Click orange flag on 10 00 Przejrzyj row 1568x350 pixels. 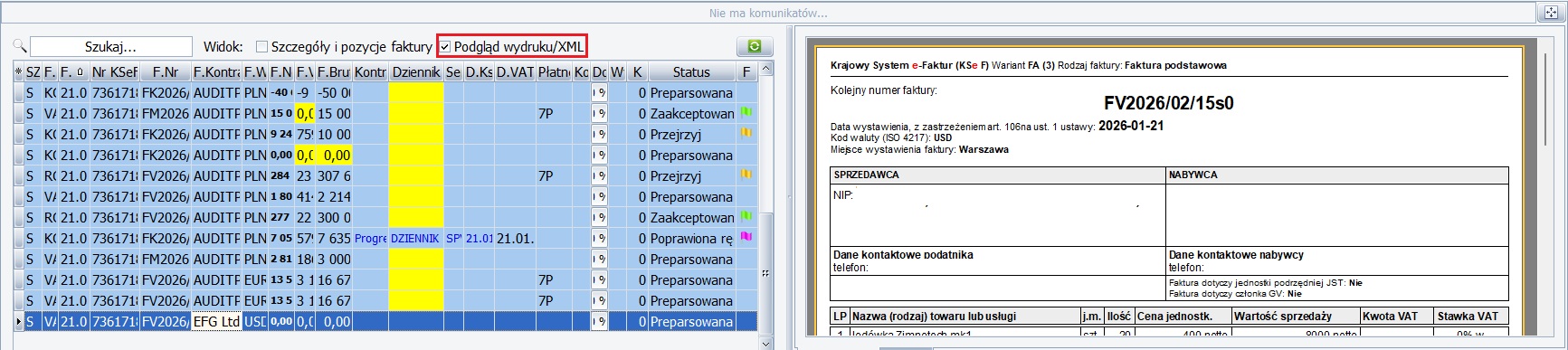[746, 134]
